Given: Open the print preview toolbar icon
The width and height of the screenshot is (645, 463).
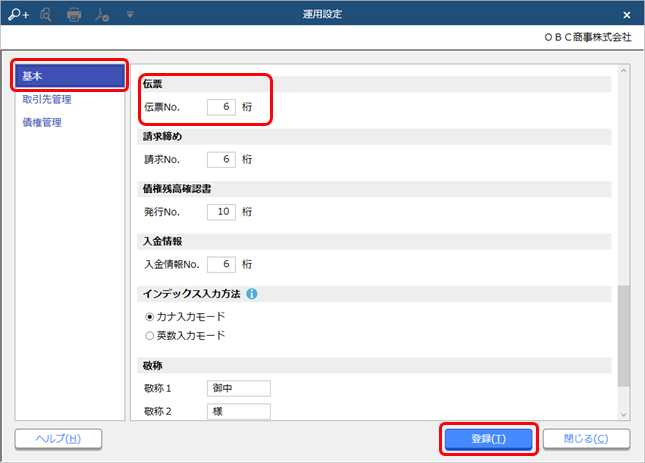Looking at the screenshot, I should pos(46,15).
